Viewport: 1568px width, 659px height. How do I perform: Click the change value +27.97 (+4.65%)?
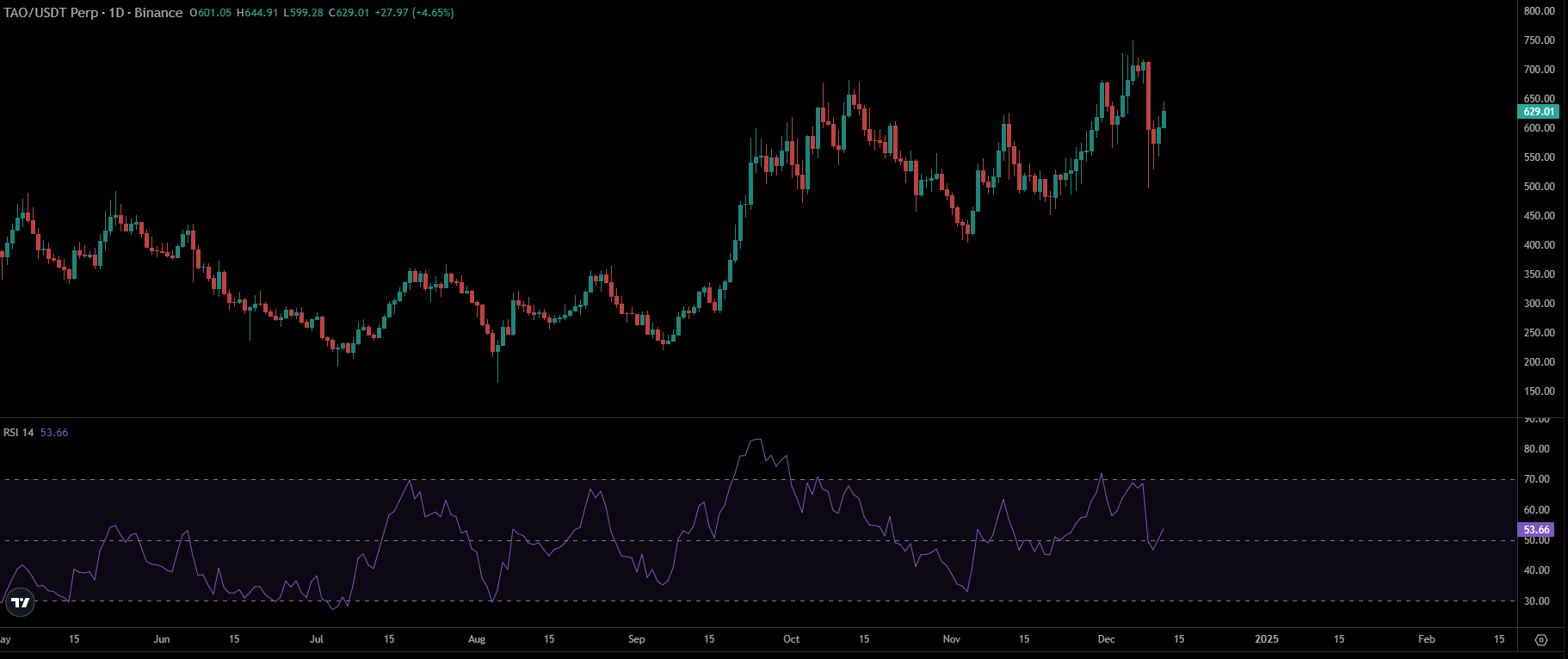414,13
